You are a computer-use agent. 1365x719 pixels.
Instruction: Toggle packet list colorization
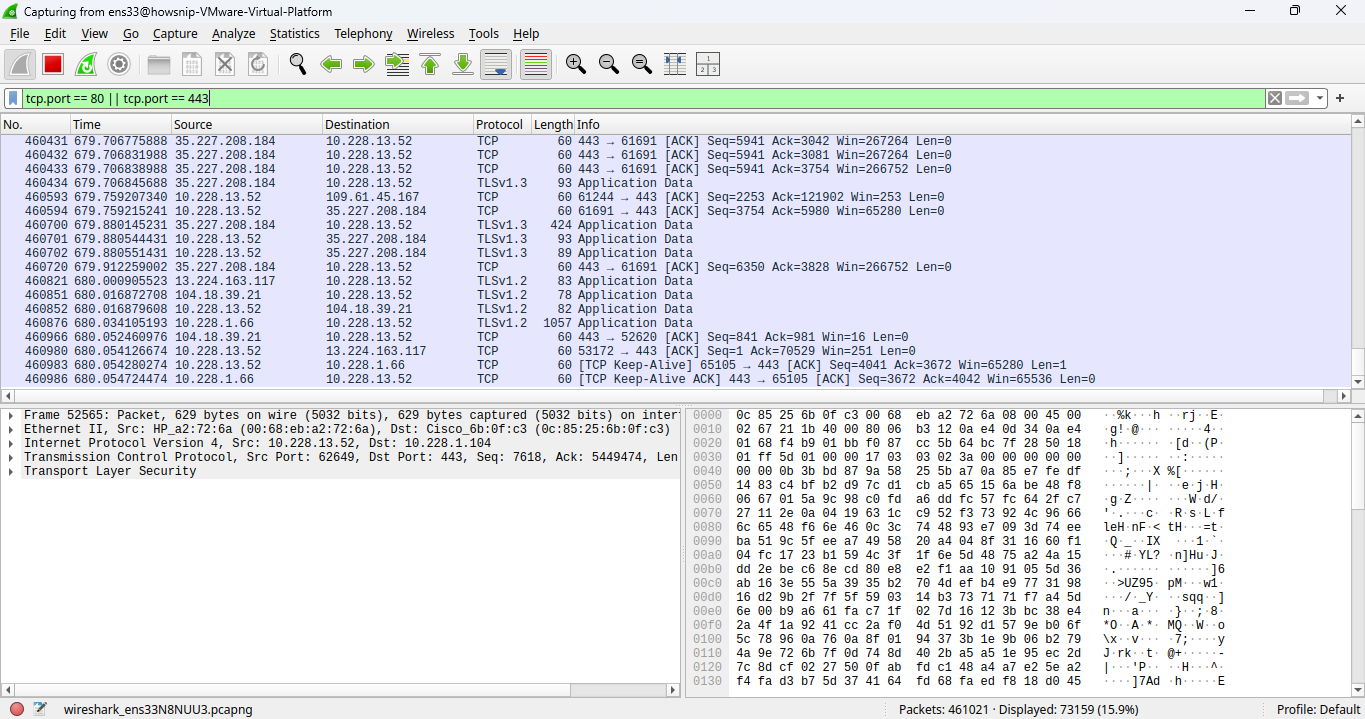tap(536, 64)
